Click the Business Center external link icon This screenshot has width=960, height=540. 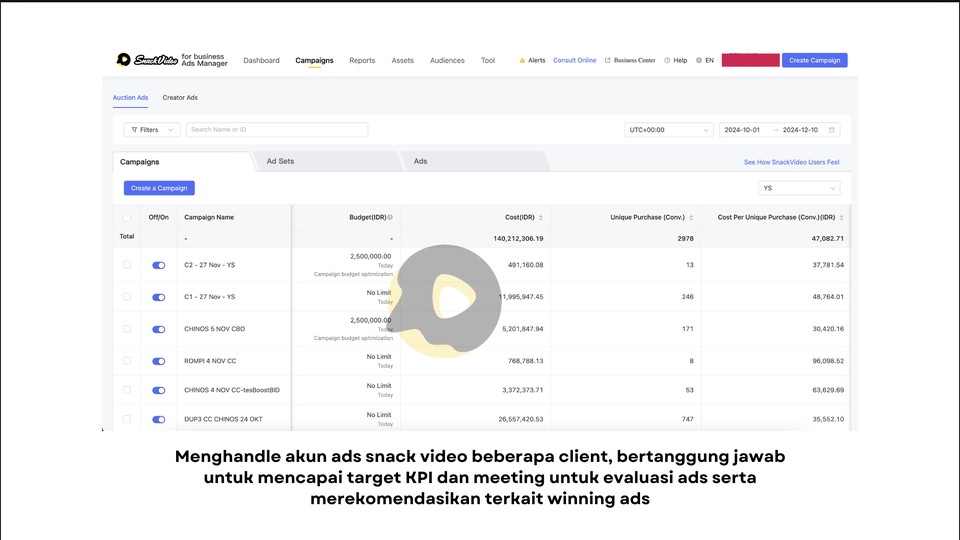tap(607, 61)
